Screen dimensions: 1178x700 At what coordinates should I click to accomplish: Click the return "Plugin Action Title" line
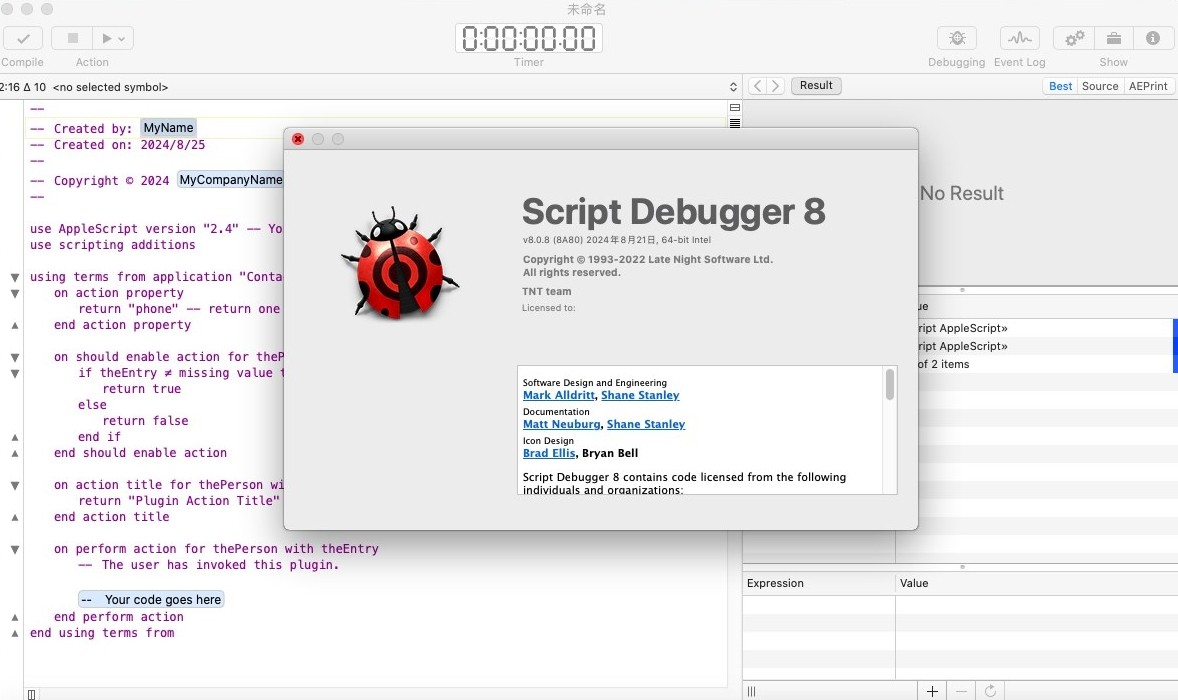click(x=179, y=501)
